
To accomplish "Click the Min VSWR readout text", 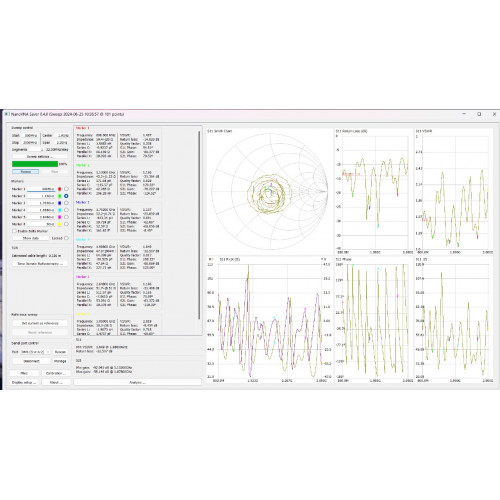I will pyautogui.click(x=102, y=347).
